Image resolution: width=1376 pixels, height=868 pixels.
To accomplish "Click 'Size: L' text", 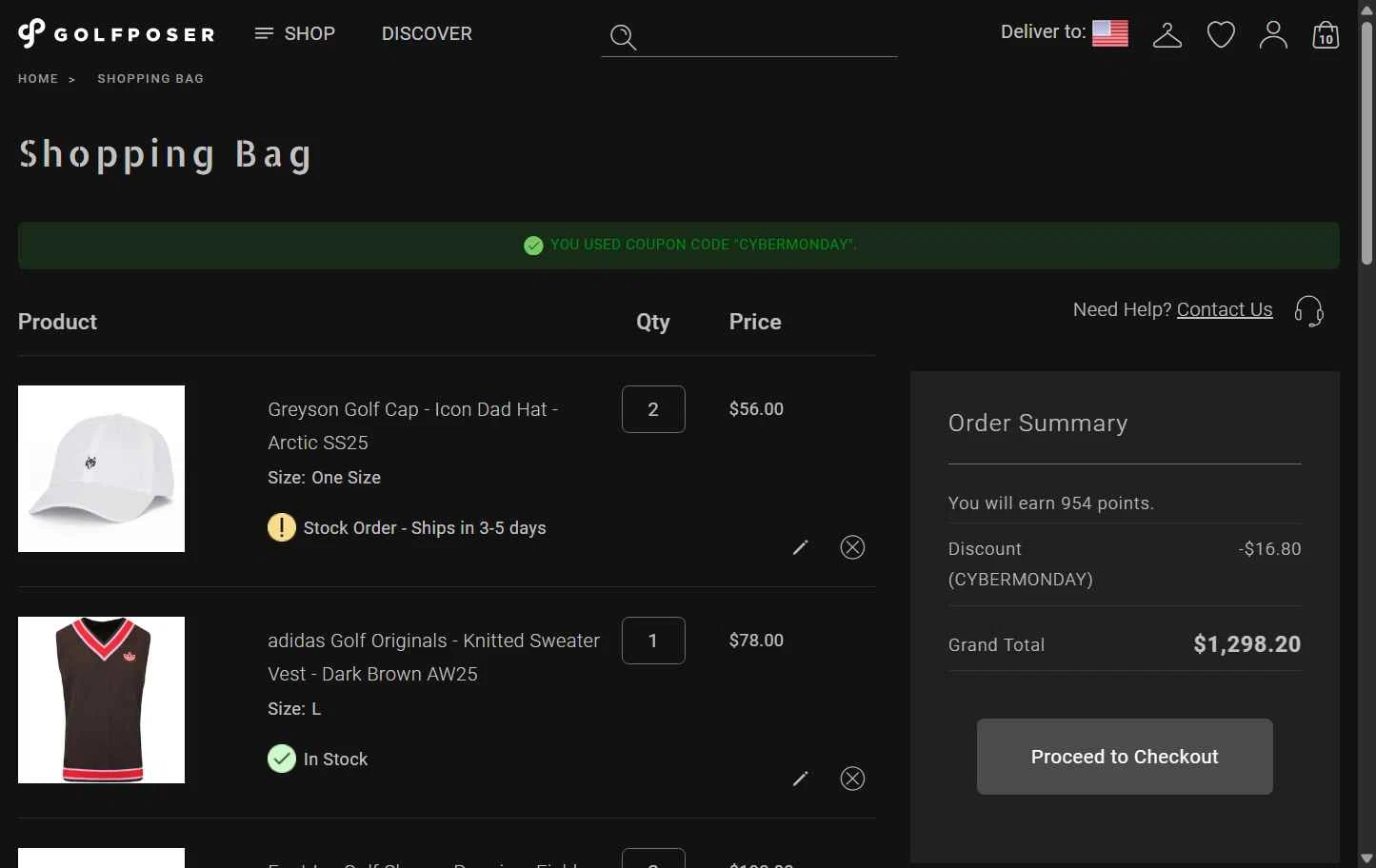I will 294,709.
